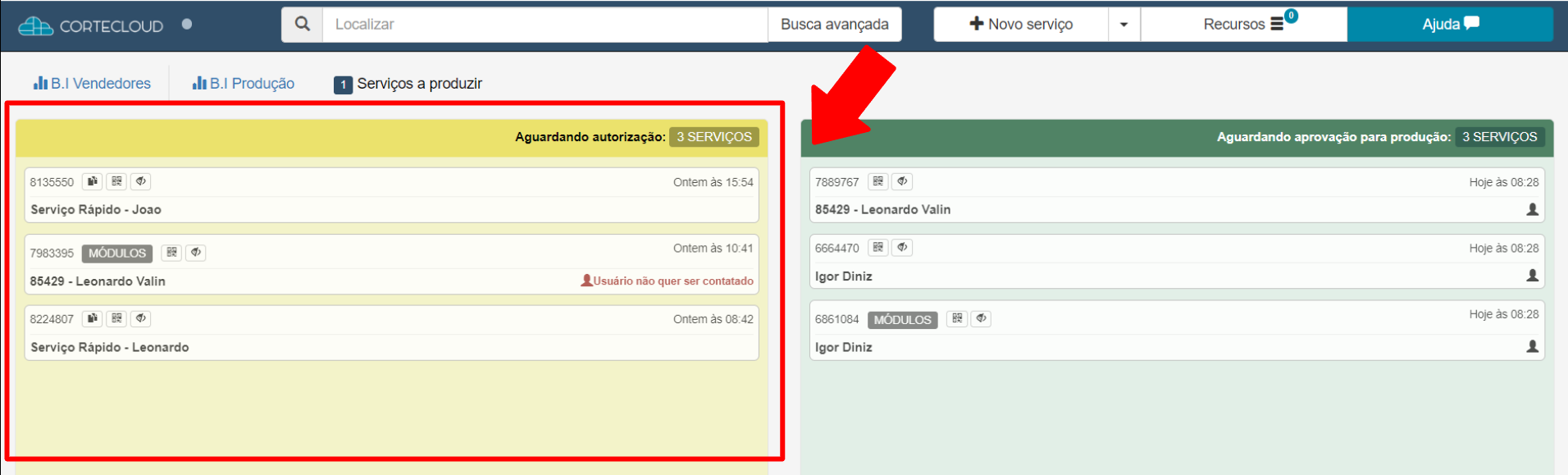Select the Serviços a produzir tab
Image resolution: width=1568 pixels, height=475 pixels.
(408, 84)
